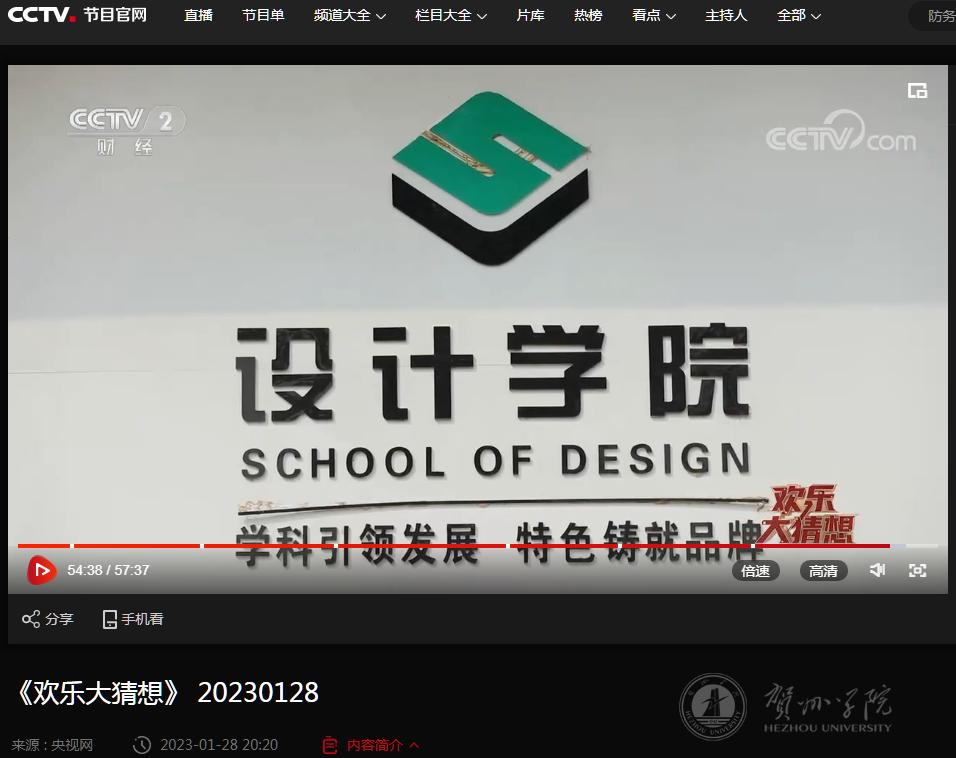Open the 主持人 hosts page

(726, 15)
